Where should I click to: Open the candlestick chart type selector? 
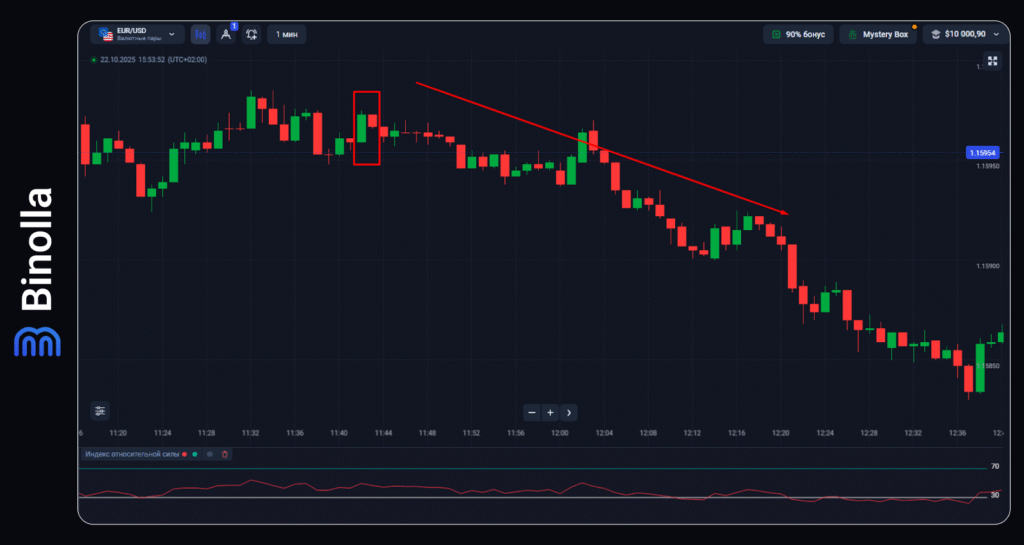pos(200,34)
